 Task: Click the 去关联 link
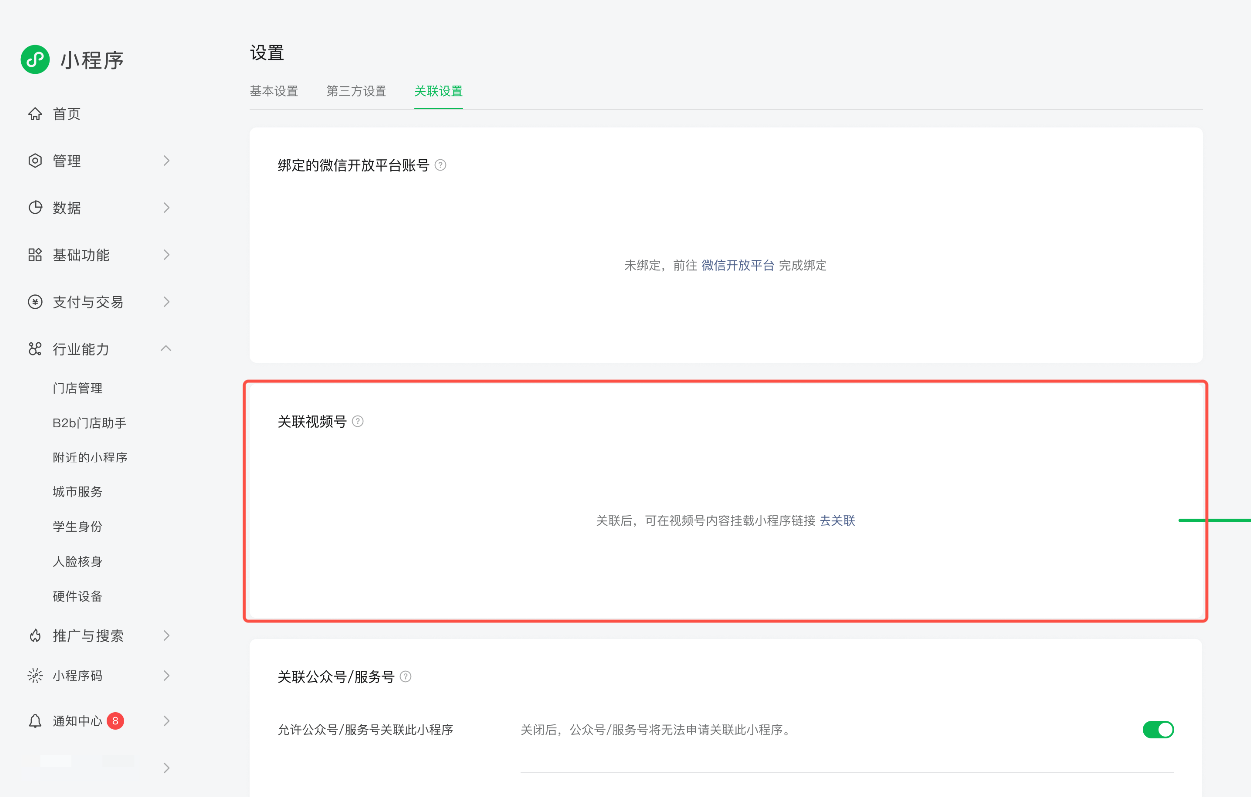click(838, 521)
